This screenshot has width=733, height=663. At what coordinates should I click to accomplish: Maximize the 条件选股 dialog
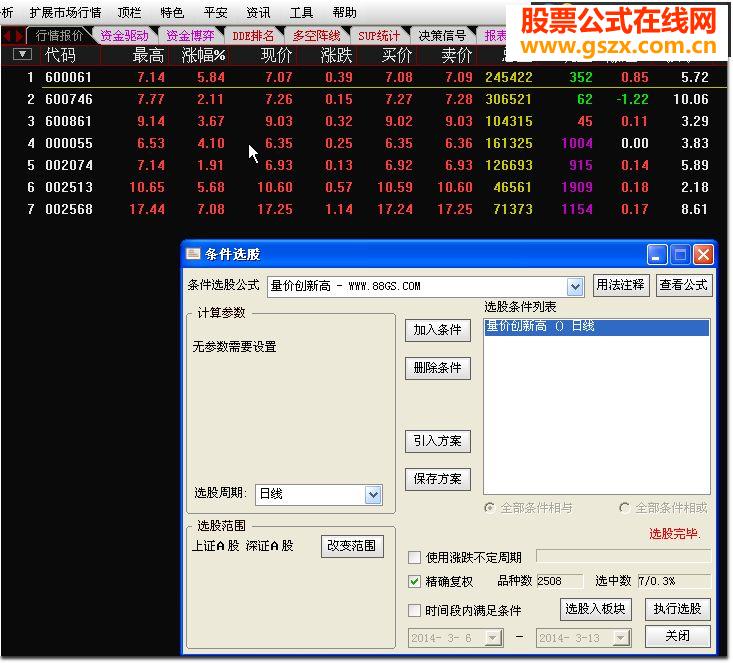(x=680, y=255)
